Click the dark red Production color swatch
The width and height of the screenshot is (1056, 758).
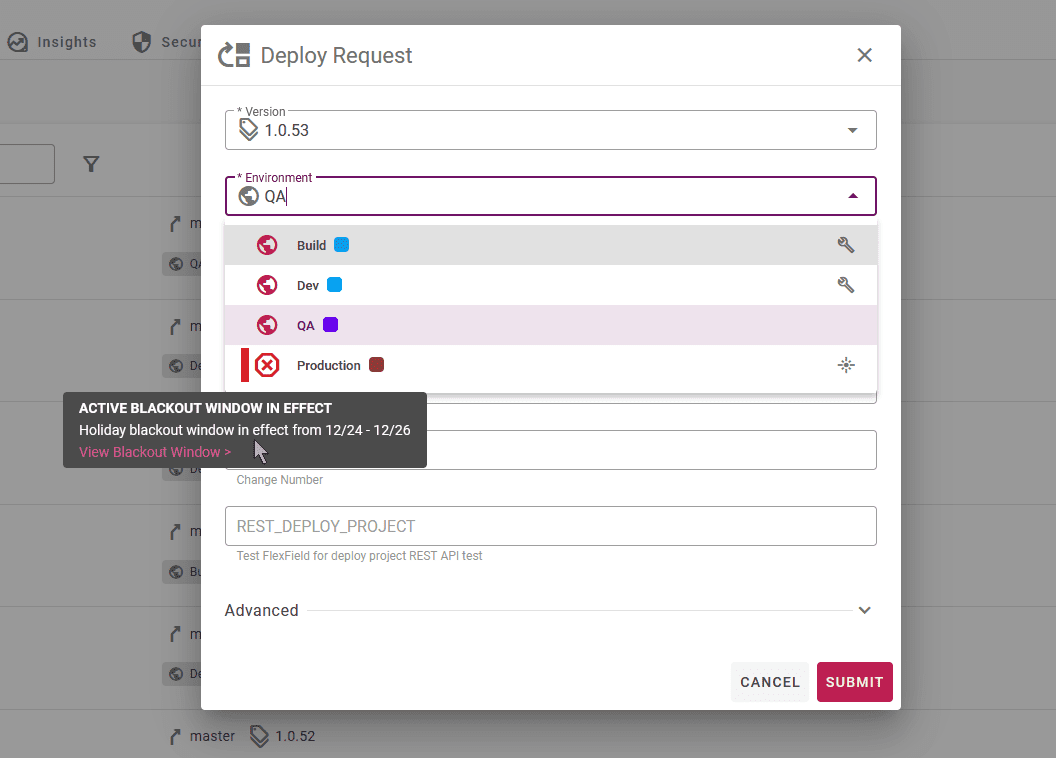point(376,365)
